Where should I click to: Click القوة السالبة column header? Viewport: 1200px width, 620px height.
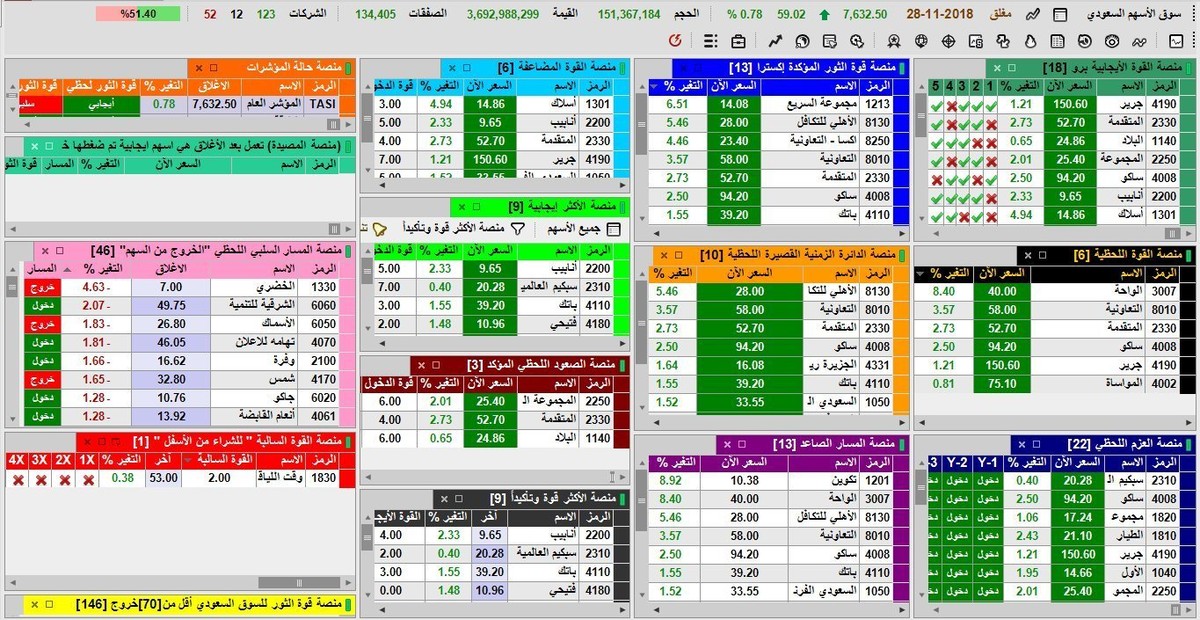point(218,460)
